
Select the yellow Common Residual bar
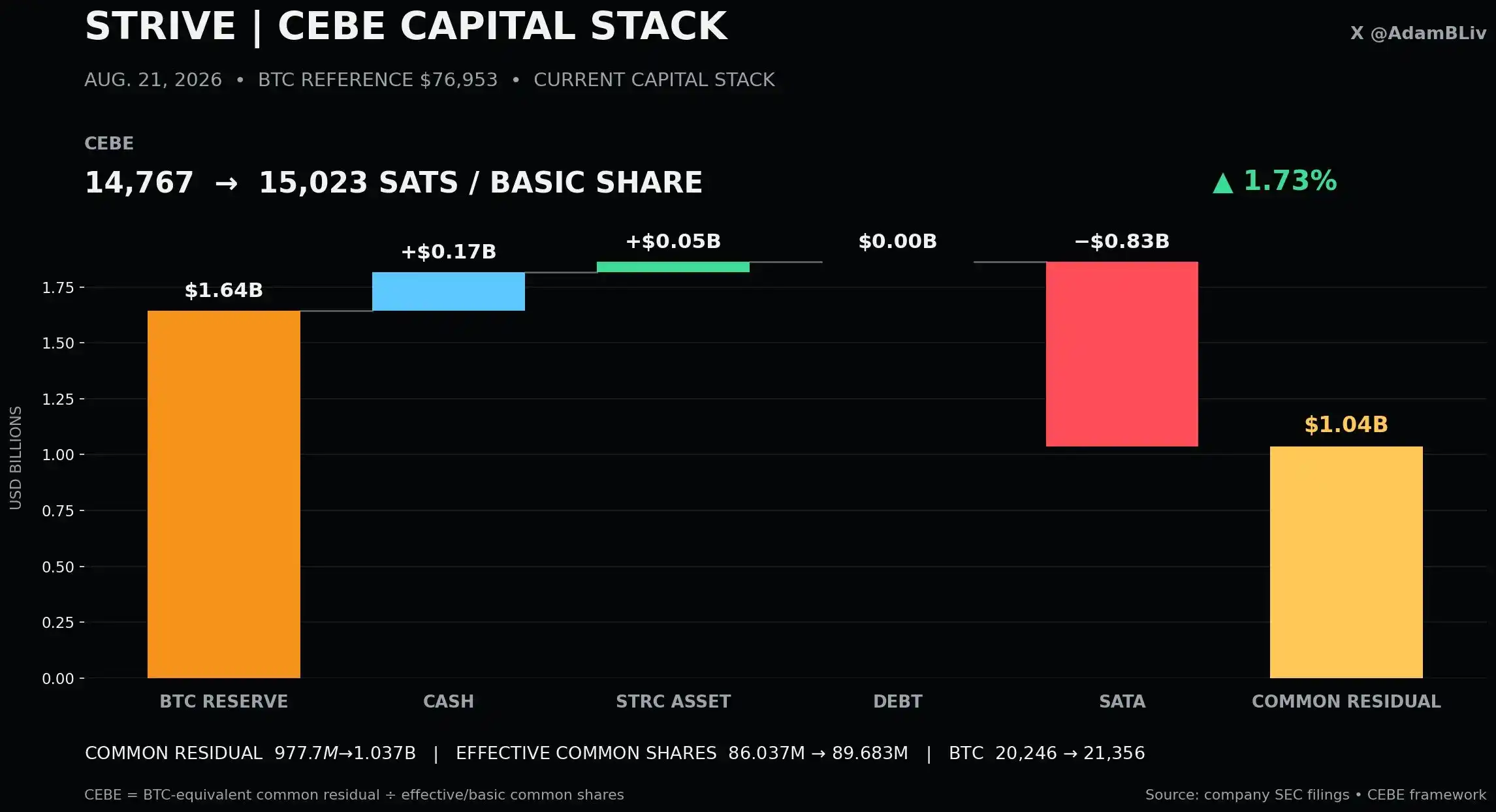pos(1346,562)
